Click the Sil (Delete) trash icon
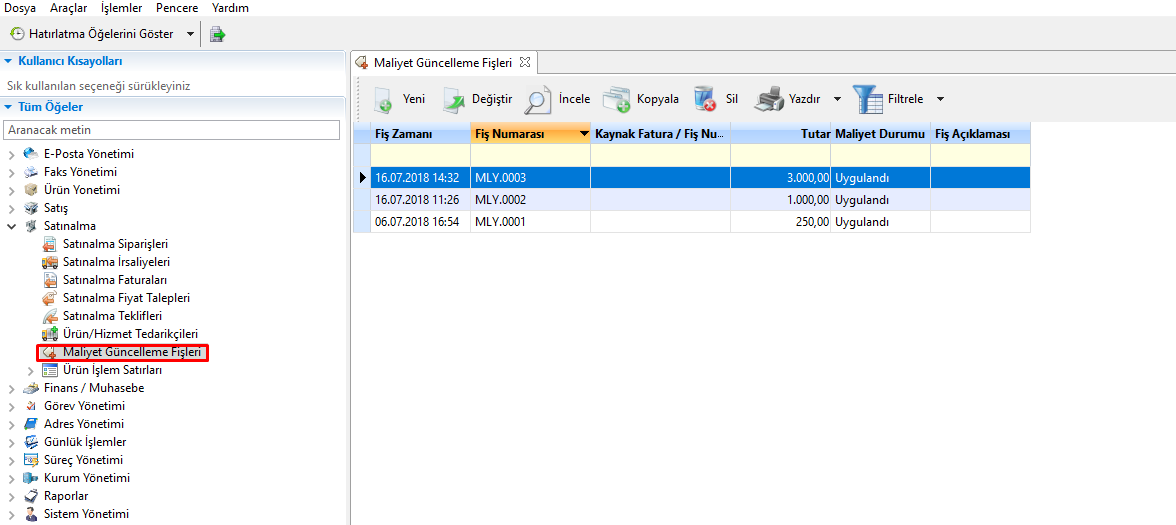This screenshot has height=525, width=1176. [x=706, y=100]
